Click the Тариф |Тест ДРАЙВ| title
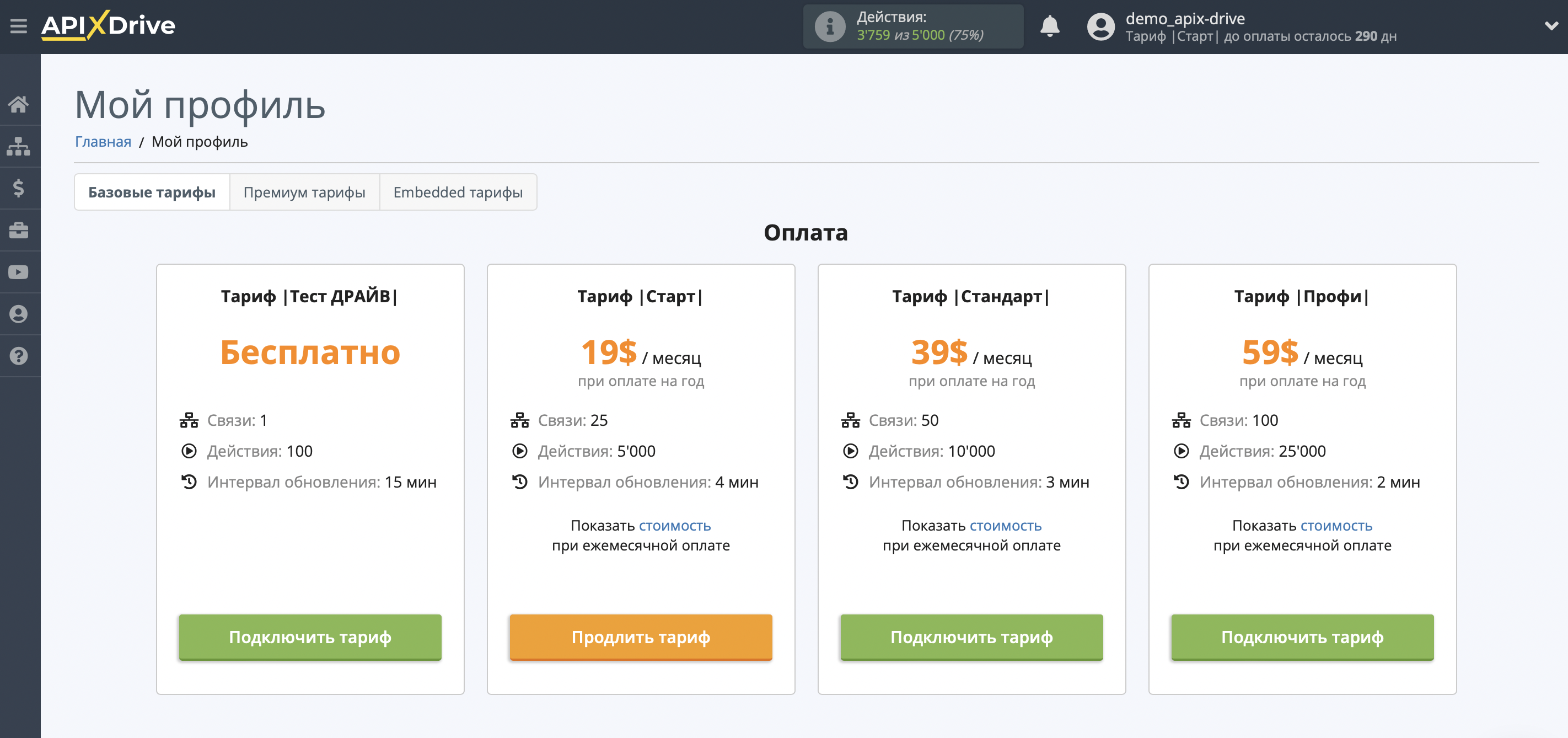This screenshot has height=738, width=1568. 310,297
